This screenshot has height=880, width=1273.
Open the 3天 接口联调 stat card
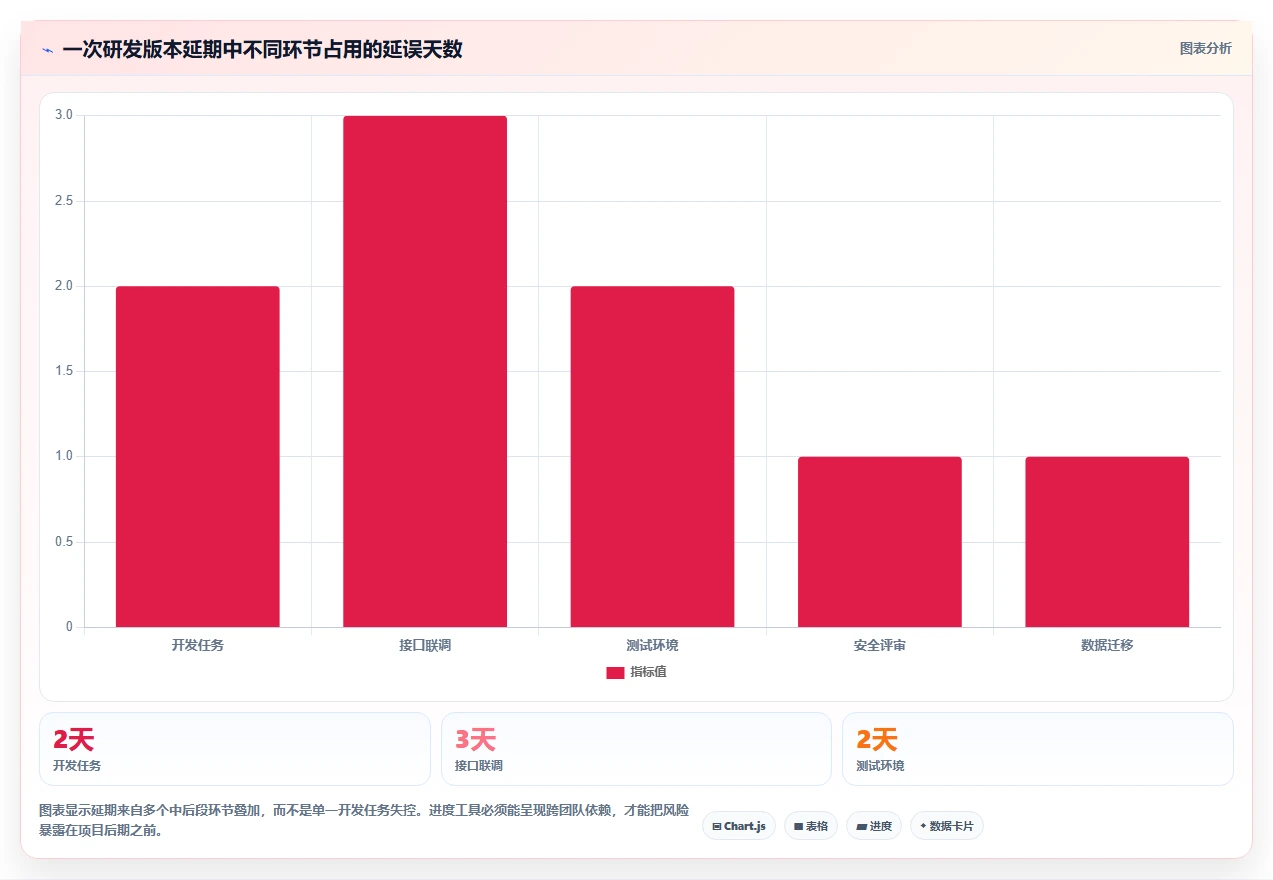(636, 749)
